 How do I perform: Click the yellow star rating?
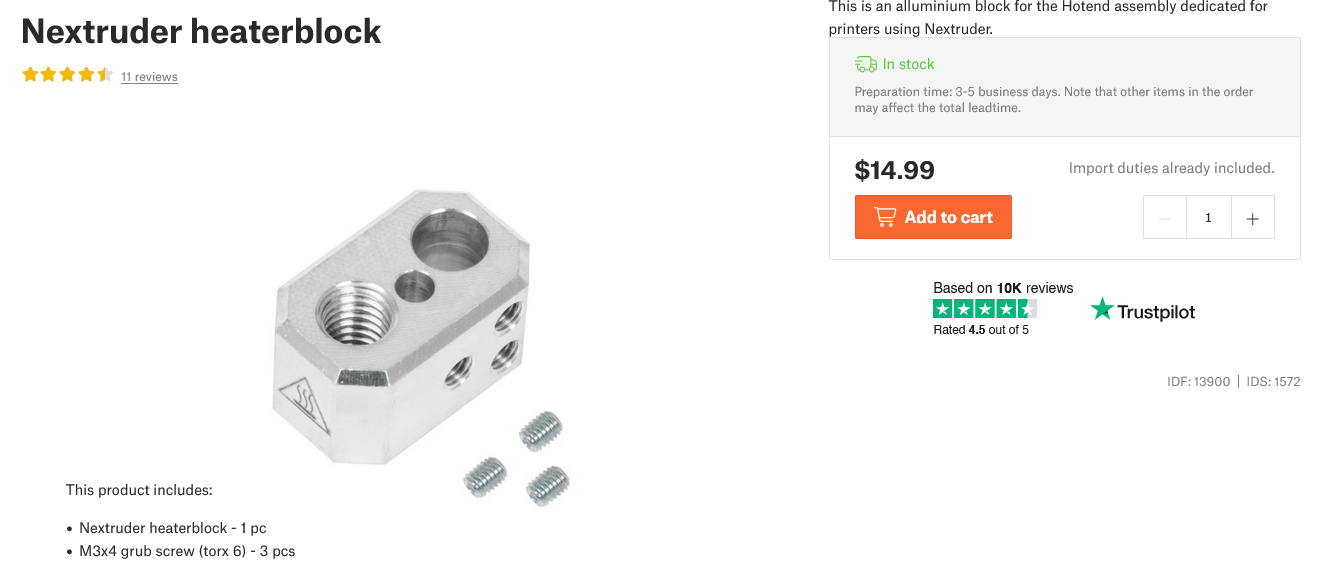pyautogui.click(x=67, y=75)
